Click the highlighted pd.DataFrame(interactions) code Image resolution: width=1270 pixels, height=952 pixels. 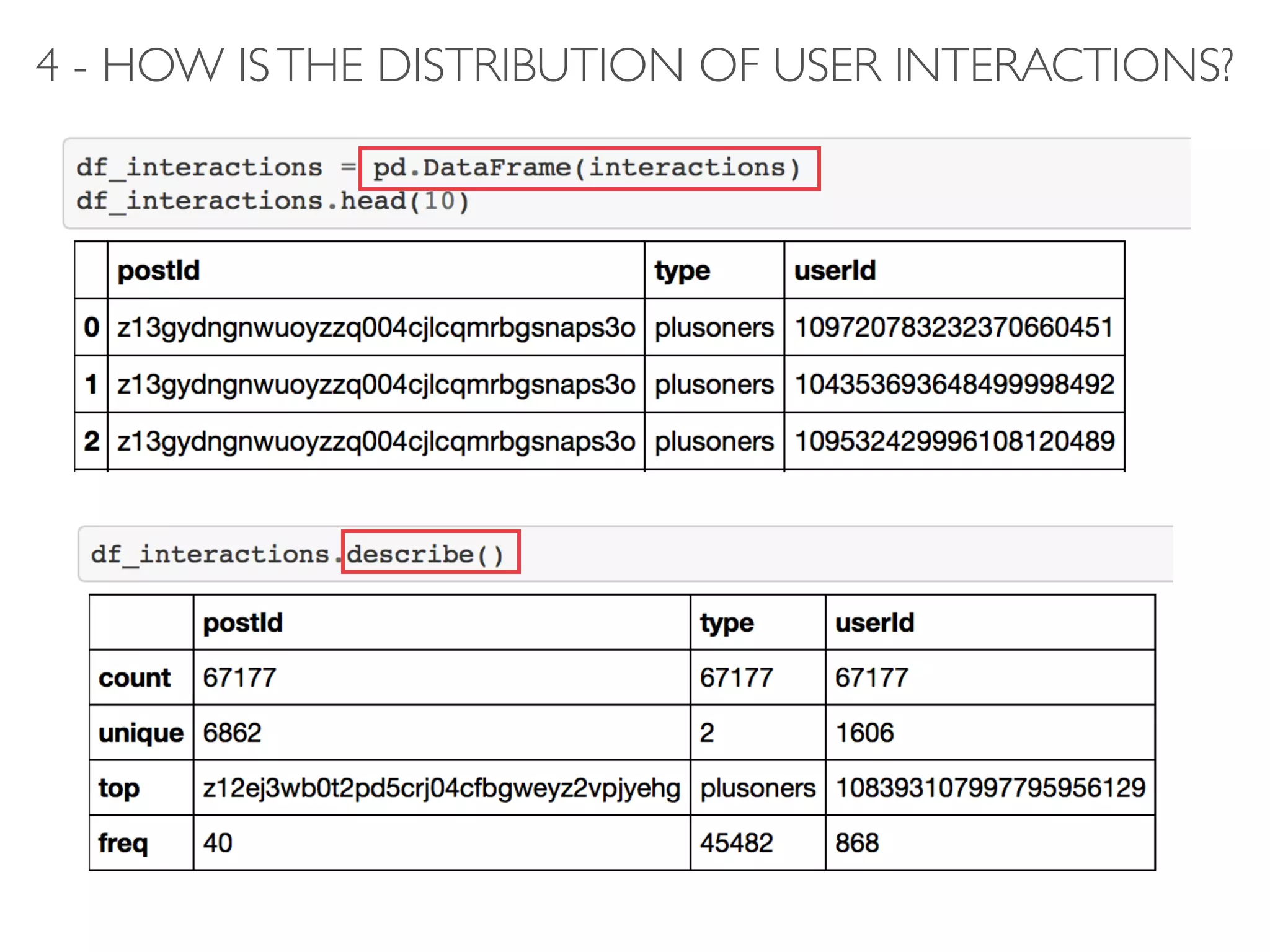[588, 169]
